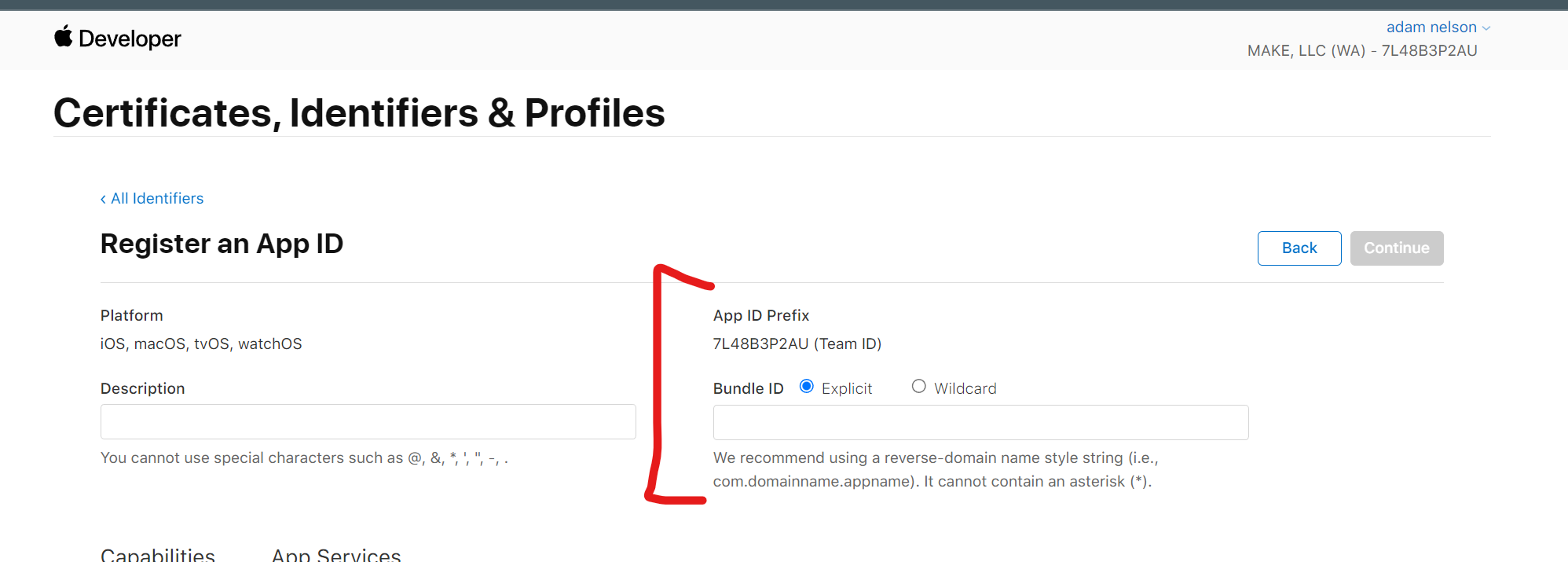Select the Explicit Bundle ID radio button
1568x562 pixels.
tap(806, 385)
